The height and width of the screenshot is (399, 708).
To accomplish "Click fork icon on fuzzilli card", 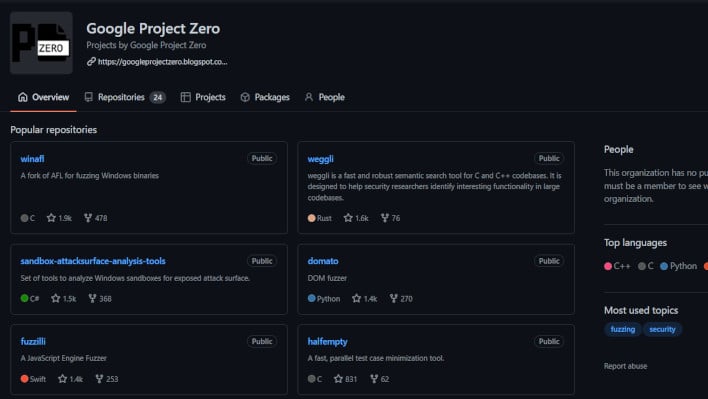I will [x=99, y=379].
